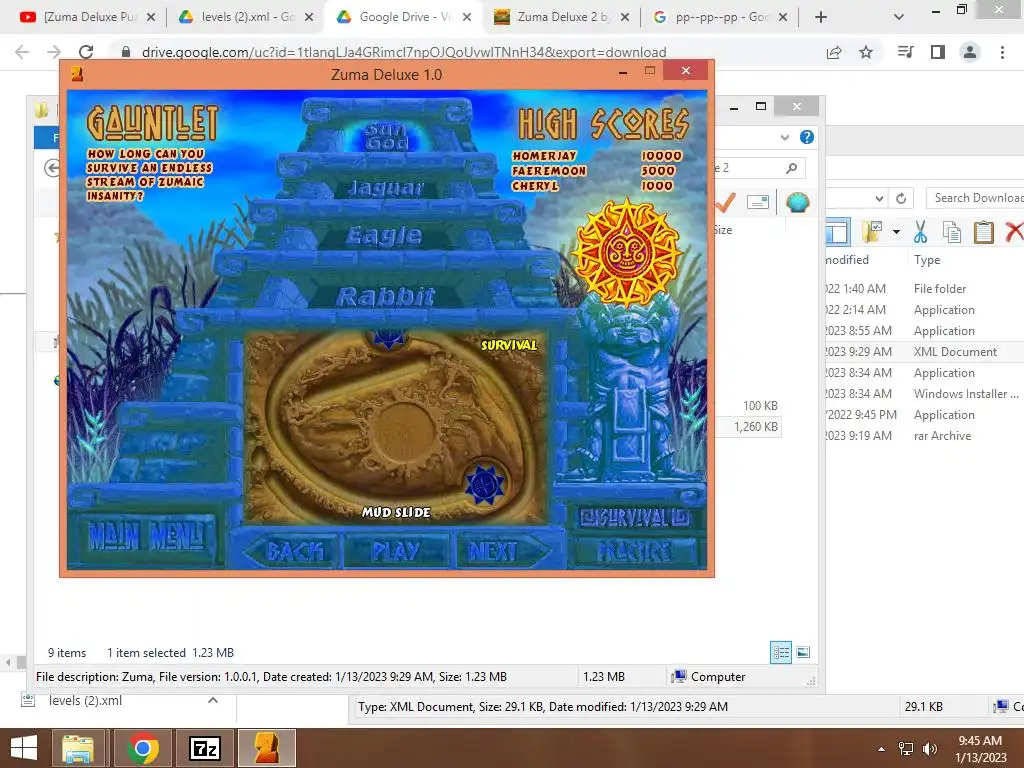1024x768 pixels.
Task: Expand the levels (2).xml download options
Action: (x=213, y=701)
